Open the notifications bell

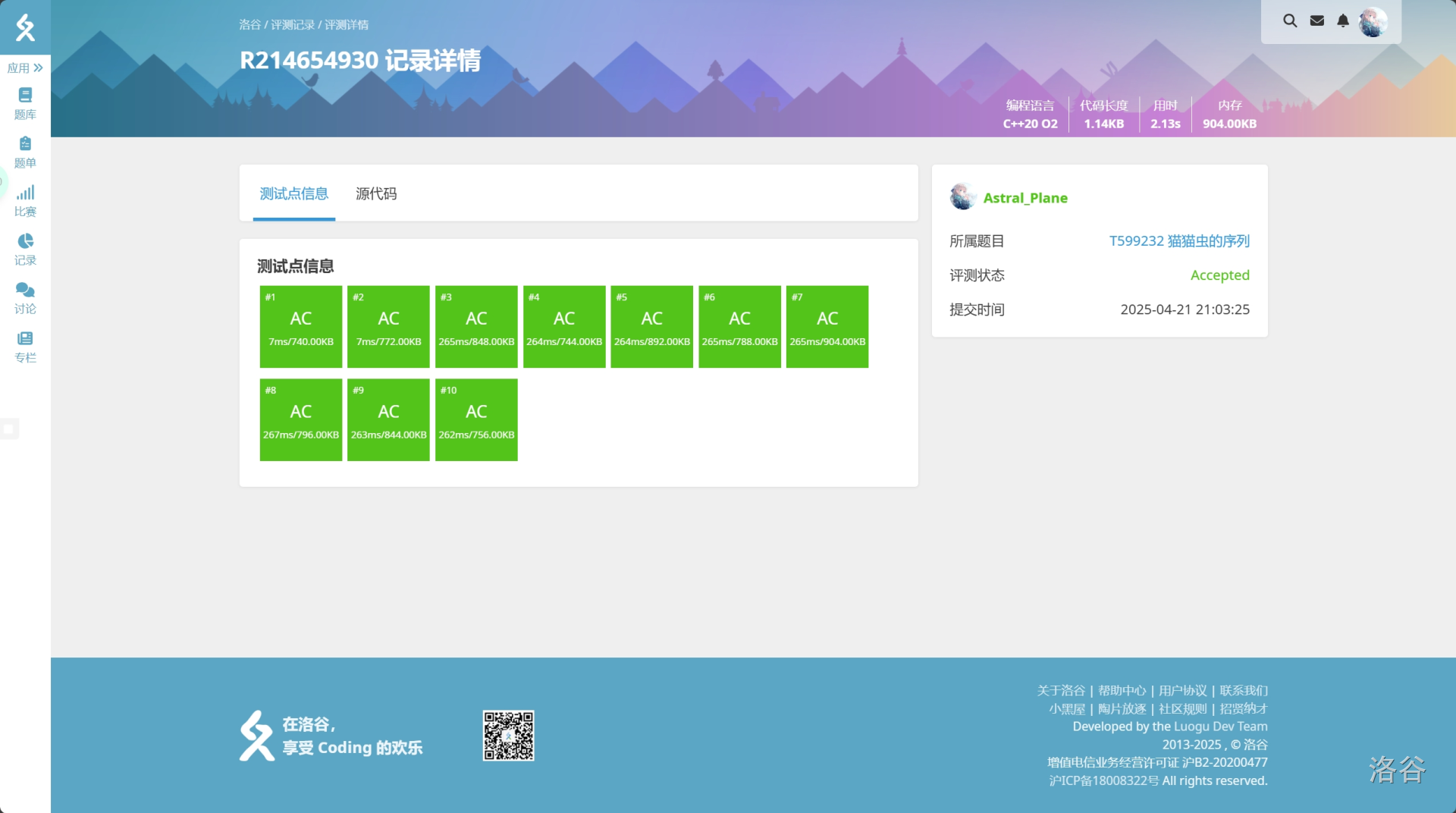[x=1342, y=21]
